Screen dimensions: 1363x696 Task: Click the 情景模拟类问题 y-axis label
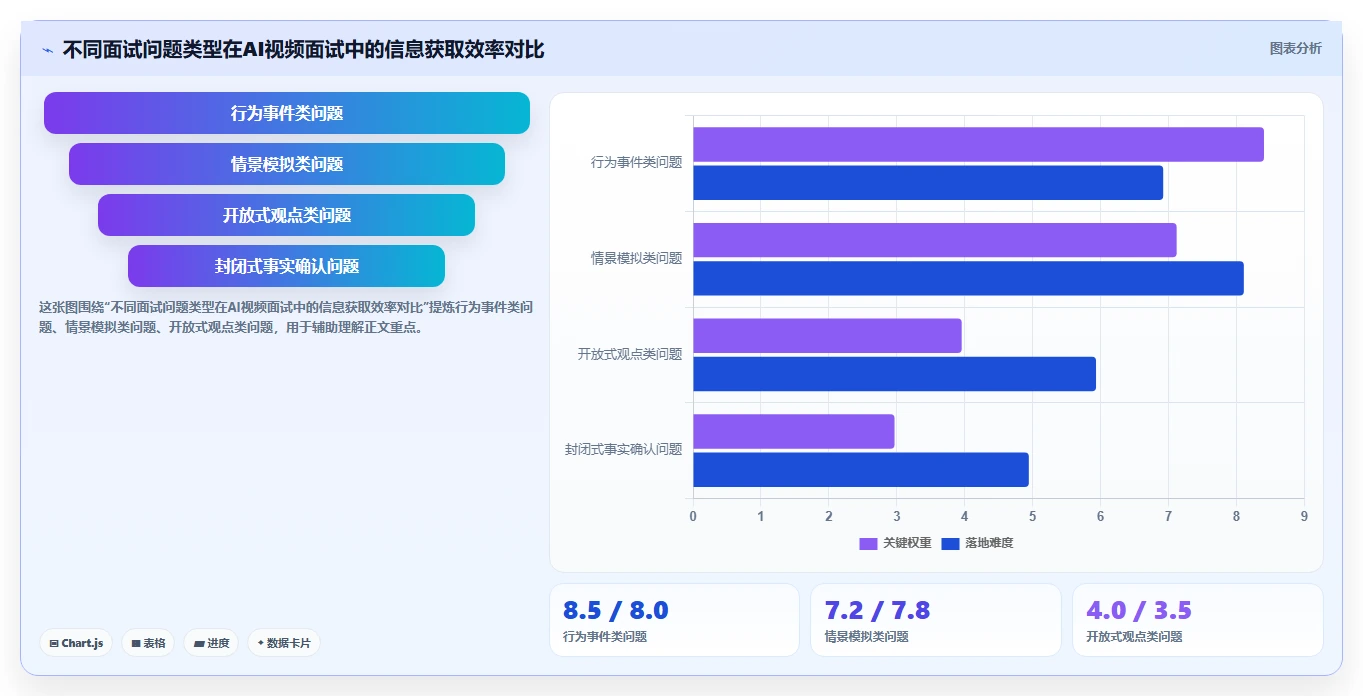click(636, 258)
